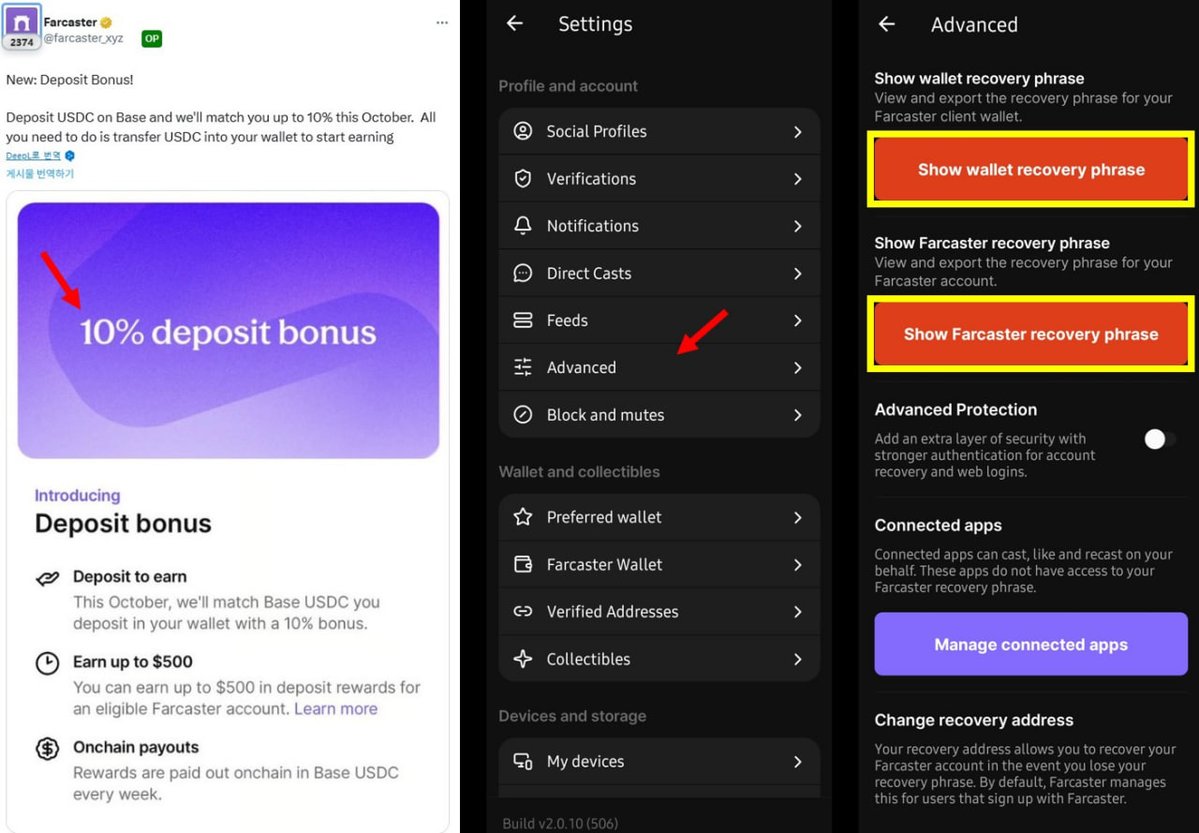Image resolution: width=1199 pixels, height=833 pixels.
Task: Click the Connected apps heading
Action: [x=938, y=526]
